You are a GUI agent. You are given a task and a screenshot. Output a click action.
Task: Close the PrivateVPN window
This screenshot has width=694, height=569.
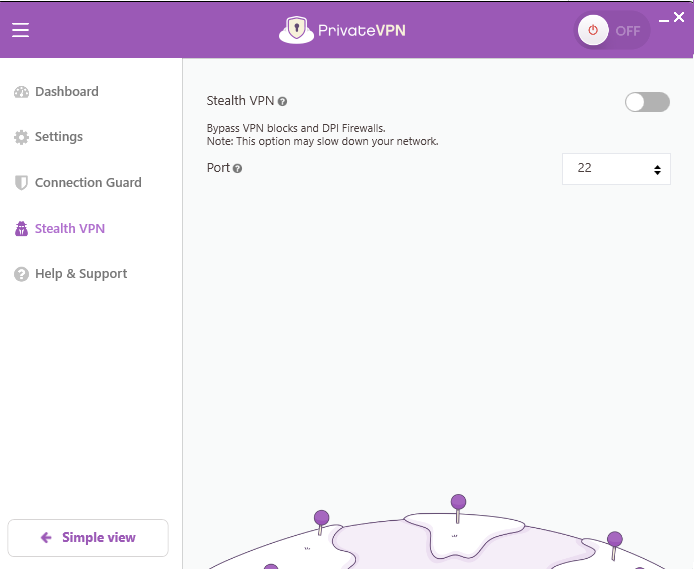679,17
